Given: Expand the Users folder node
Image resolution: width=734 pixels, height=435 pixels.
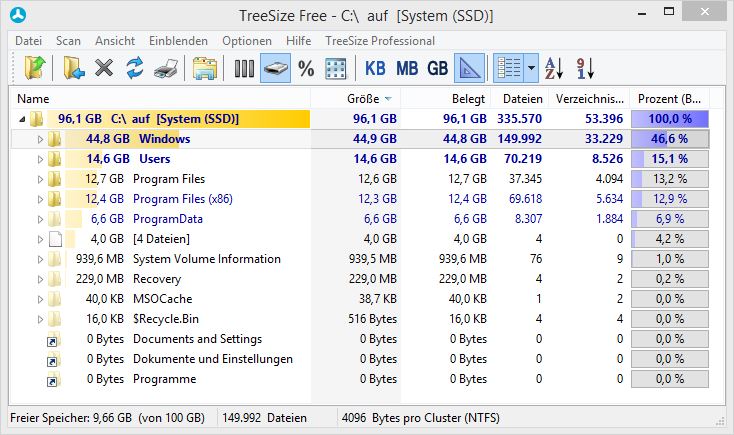Looking at the screenshot, I should pyautogui.click(x=40, y=159).
